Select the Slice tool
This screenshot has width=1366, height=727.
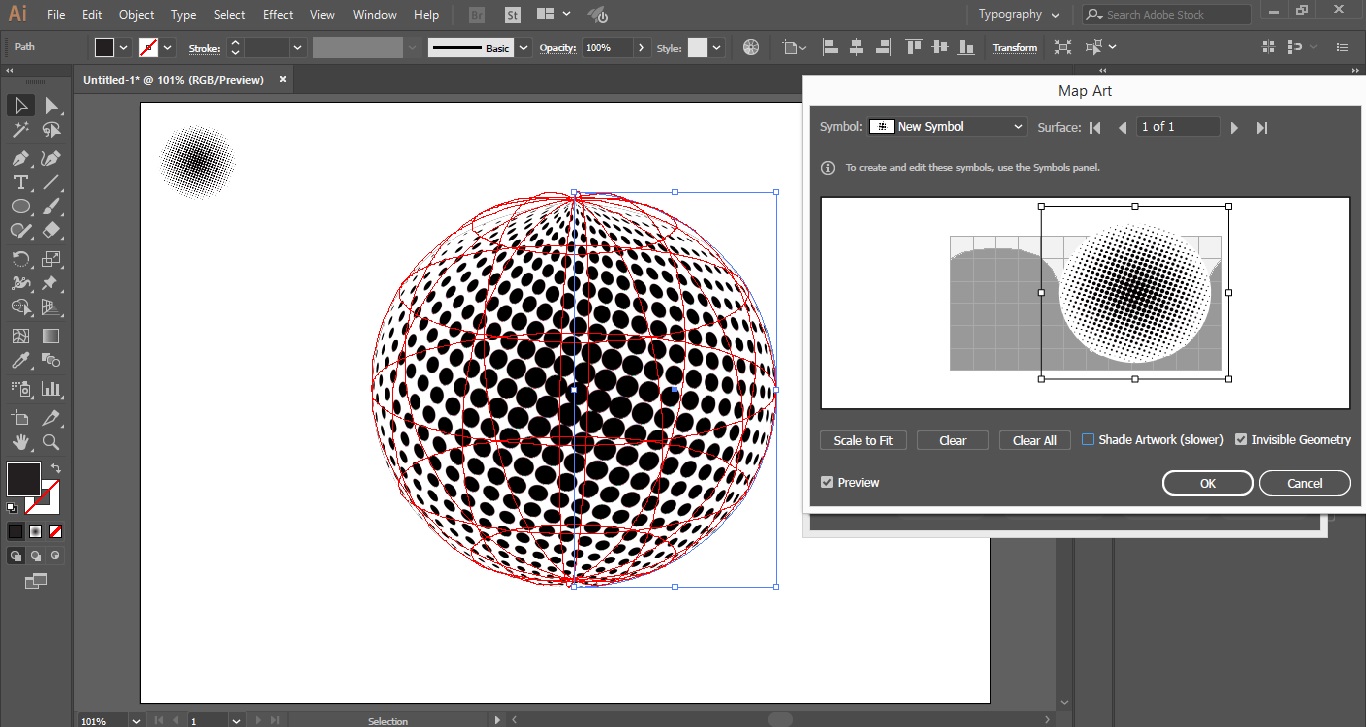click(x=51, y=417)
